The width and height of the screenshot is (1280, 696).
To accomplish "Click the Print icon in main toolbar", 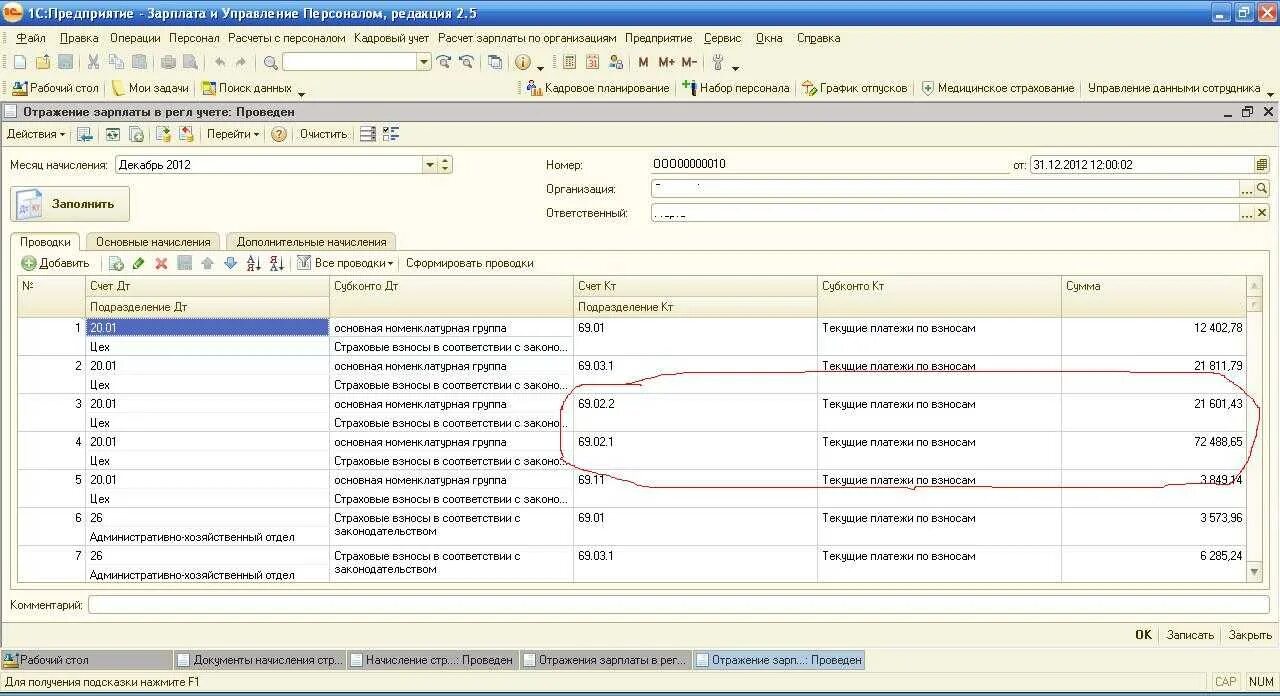I will click(x=168, y=62).
